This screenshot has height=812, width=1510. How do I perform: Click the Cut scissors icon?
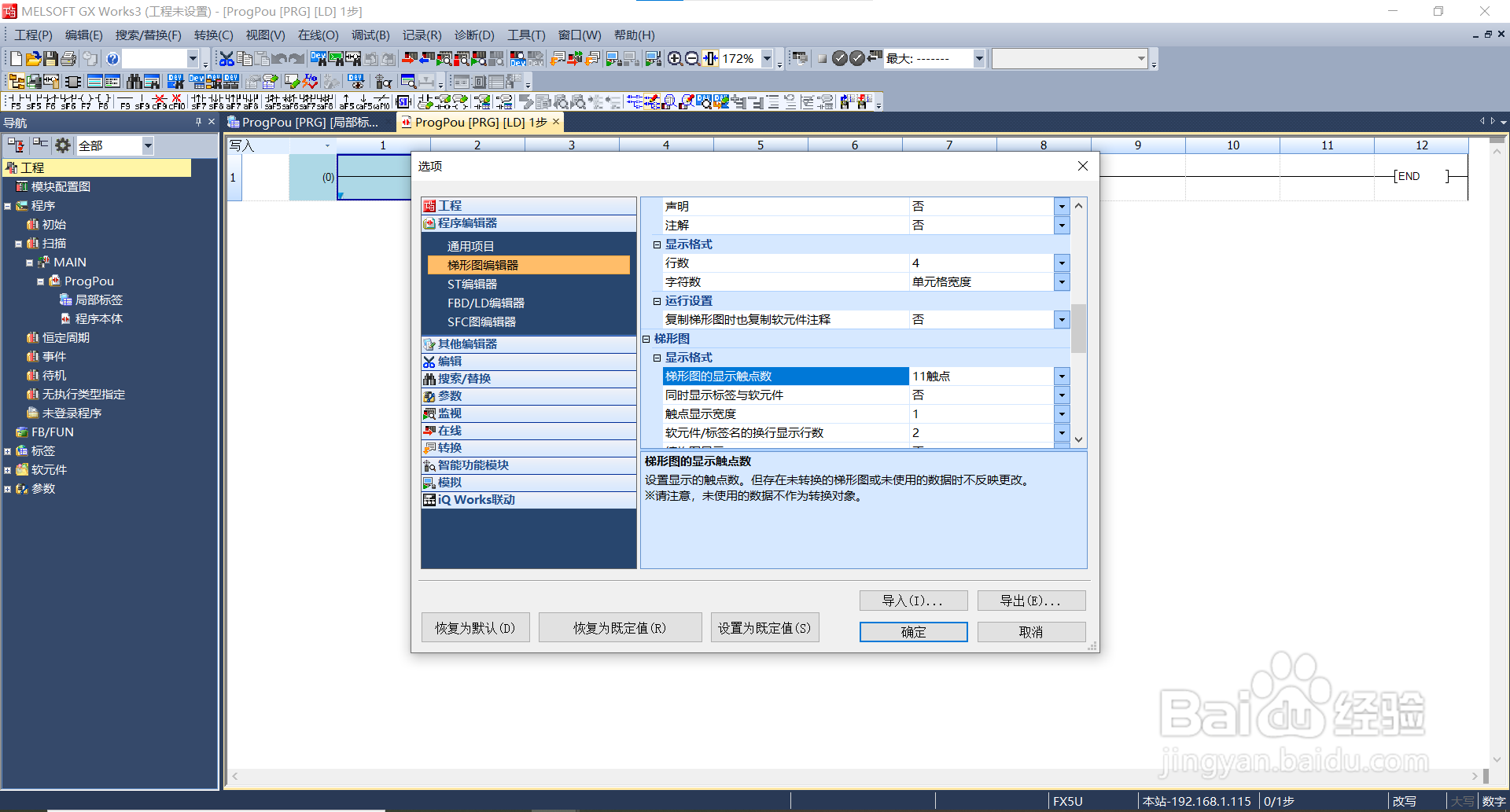pyautogui.click(x=226, y=59)
